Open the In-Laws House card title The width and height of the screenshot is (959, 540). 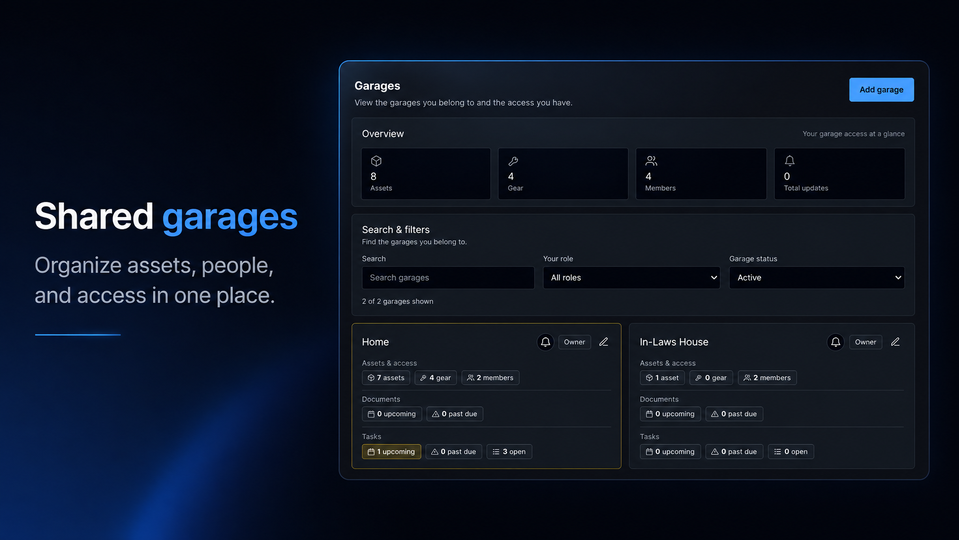tap(674, 342)
